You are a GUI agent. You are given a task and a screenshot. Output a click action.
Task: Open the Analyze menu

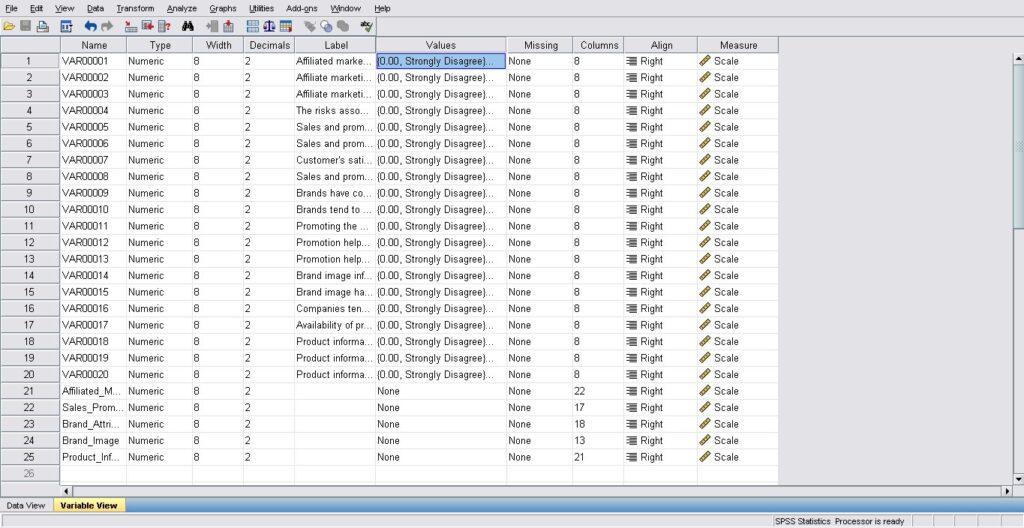pyautogui.click(x=182, y=8)
